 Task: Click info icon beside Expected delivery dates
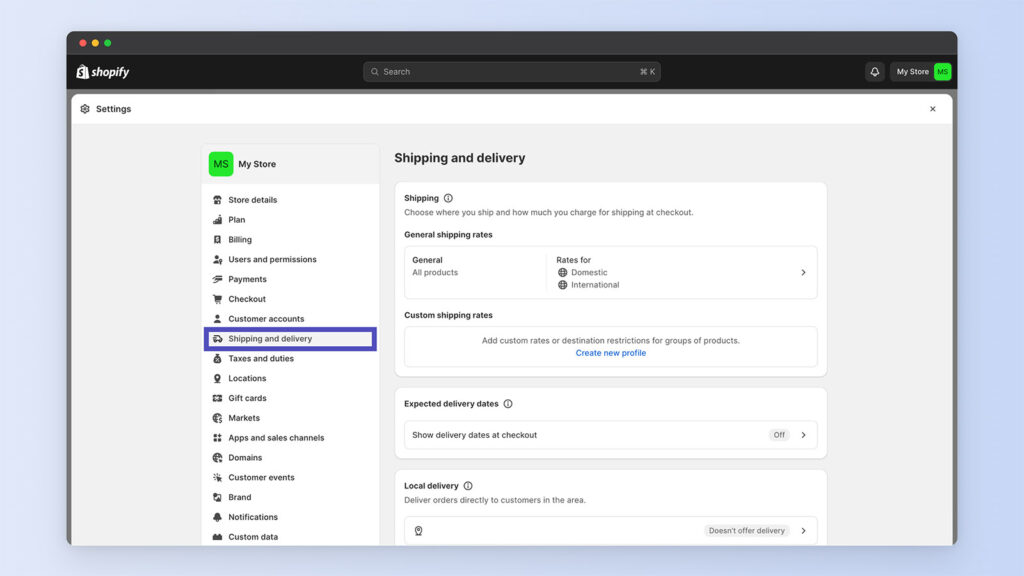point(508,404)
